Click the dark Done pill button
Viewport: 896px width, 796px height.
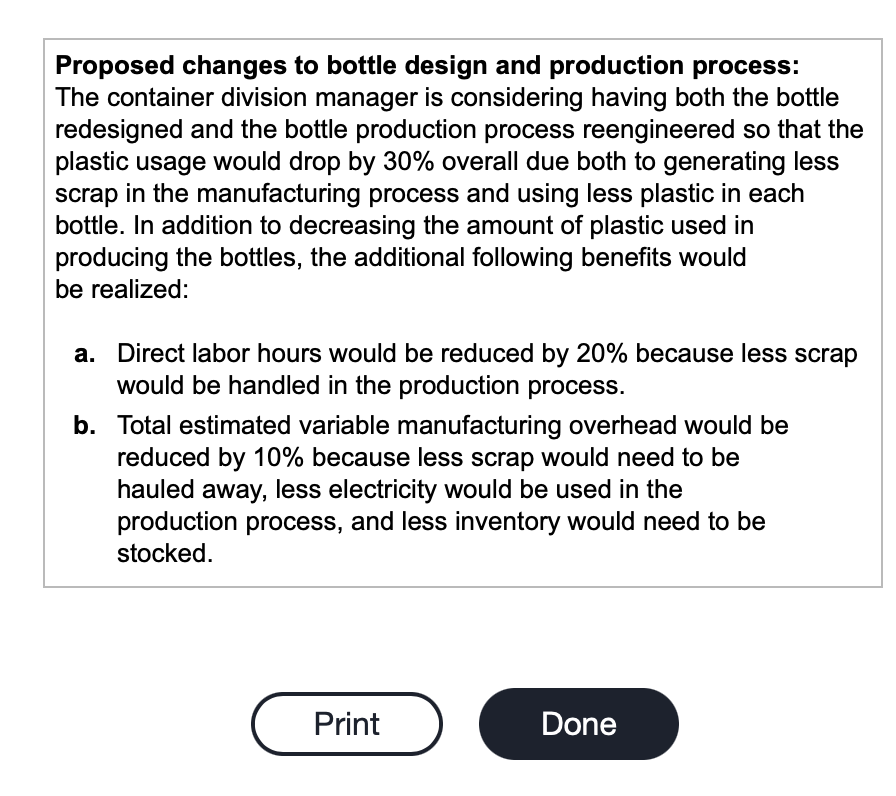coord(578,723)
